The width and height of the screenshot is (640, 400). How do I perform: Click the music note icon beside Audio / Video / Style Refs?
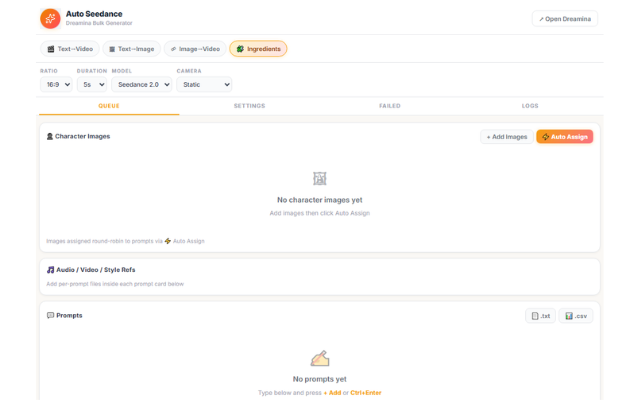coord(50,270)
